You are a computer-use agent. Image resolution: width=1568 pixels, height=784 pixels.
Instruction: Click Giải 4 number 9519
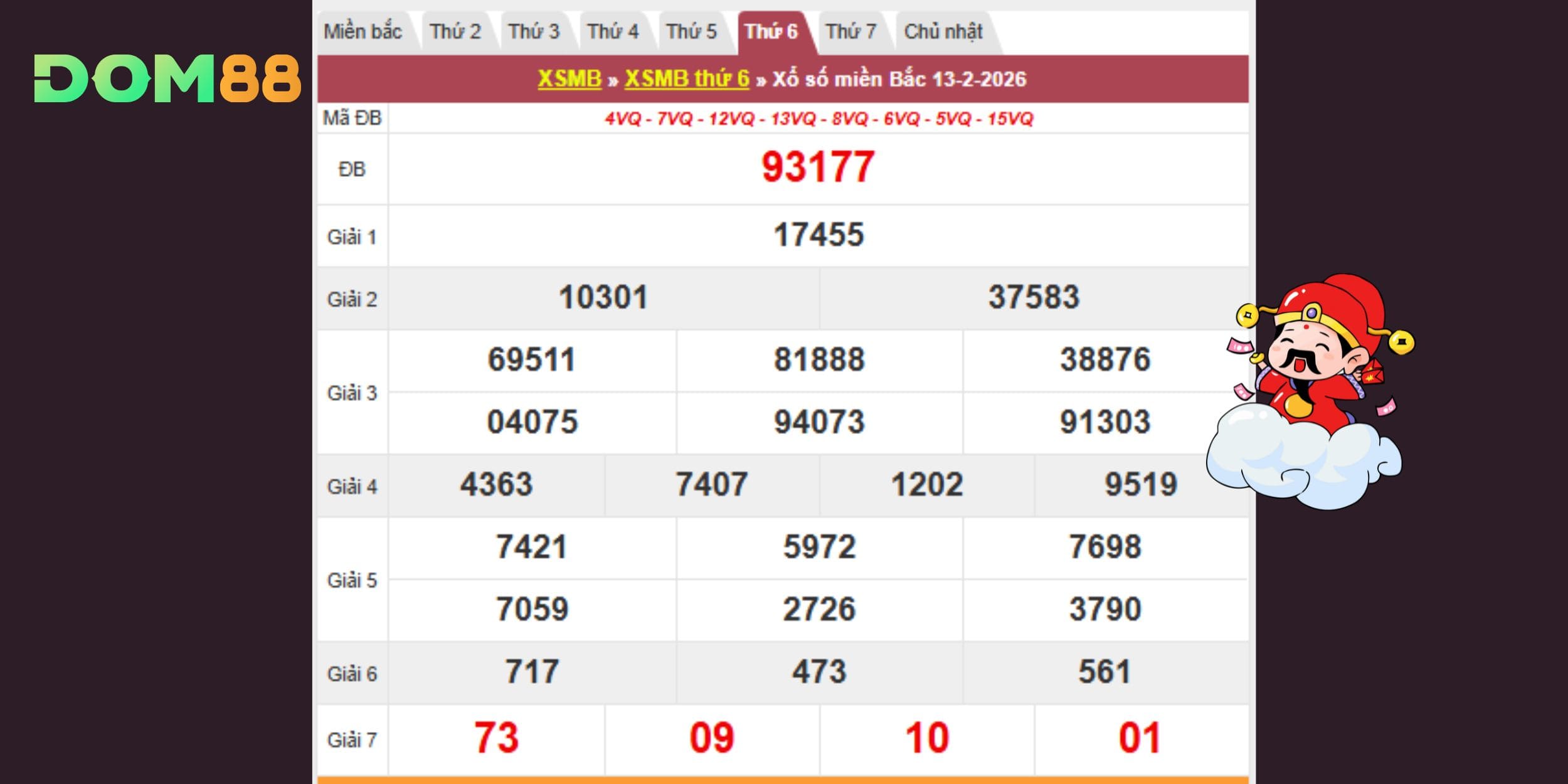(1141, 485)
